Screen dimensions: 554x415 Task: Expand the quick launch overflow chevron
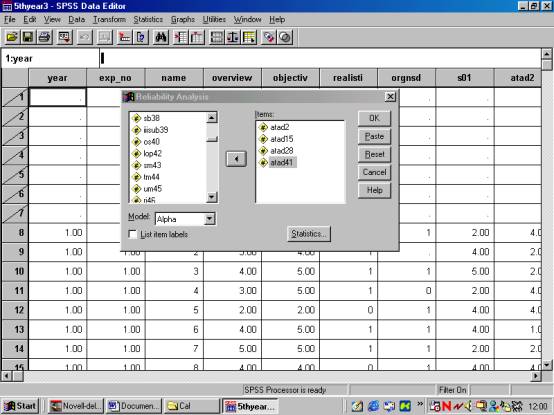click(420, 404)
